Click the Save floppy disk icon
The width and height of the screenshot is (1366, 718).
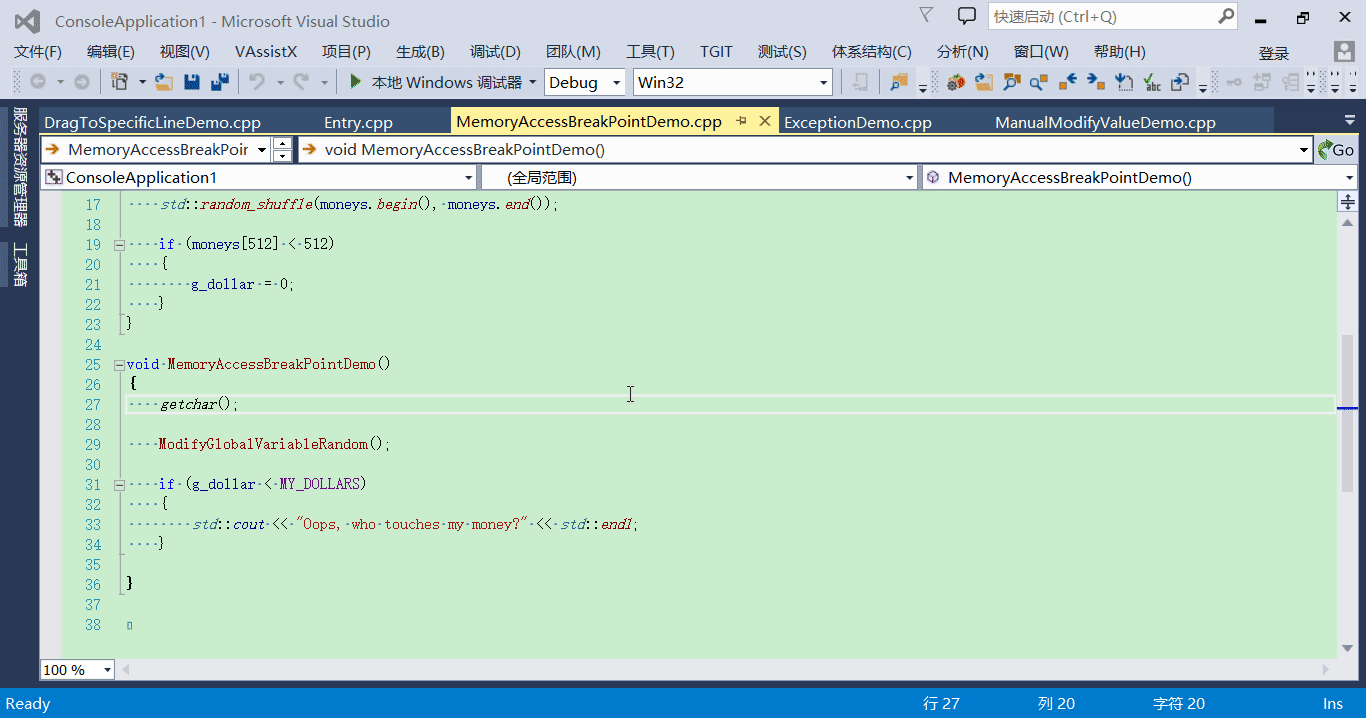pos(192,82)
